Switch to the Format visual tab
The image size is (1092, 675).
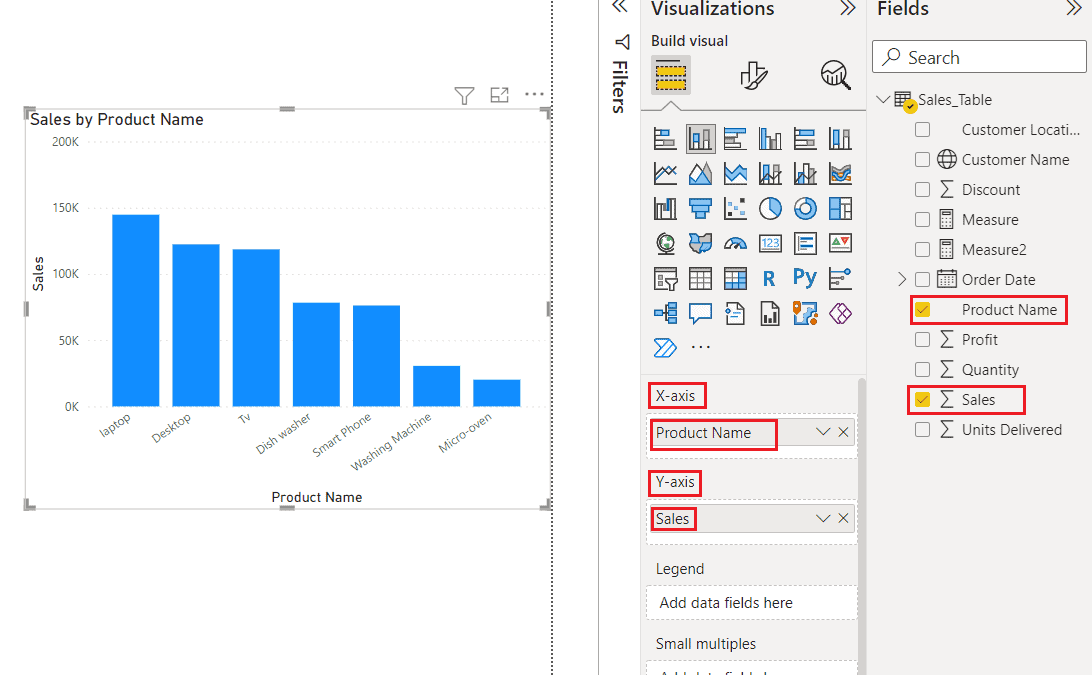[x=753, y=75]
